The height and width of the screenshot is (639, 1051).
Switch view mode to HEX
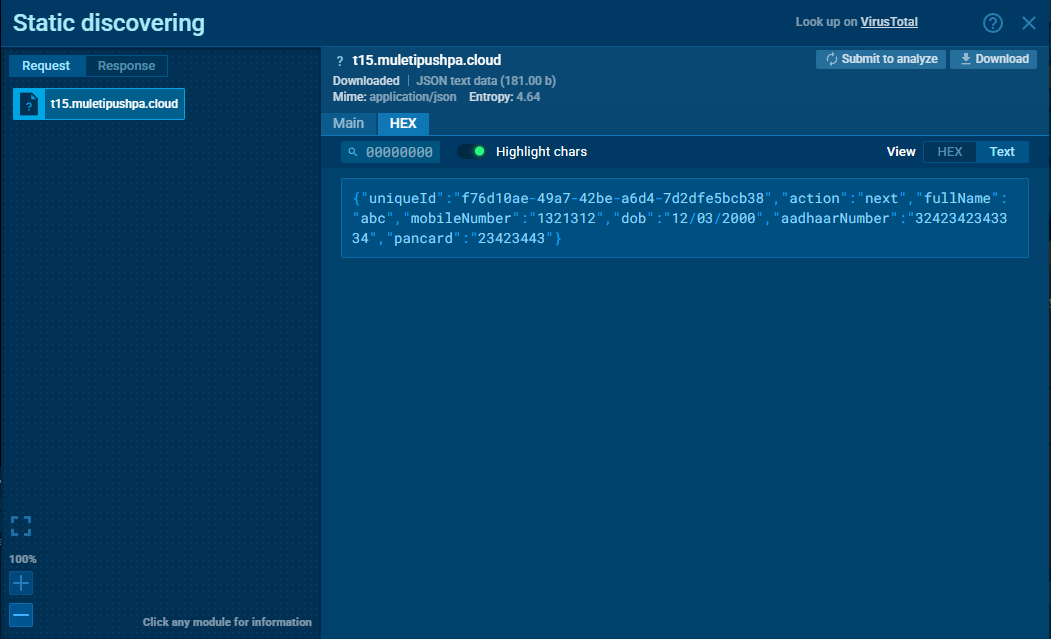tap(949, 152)
